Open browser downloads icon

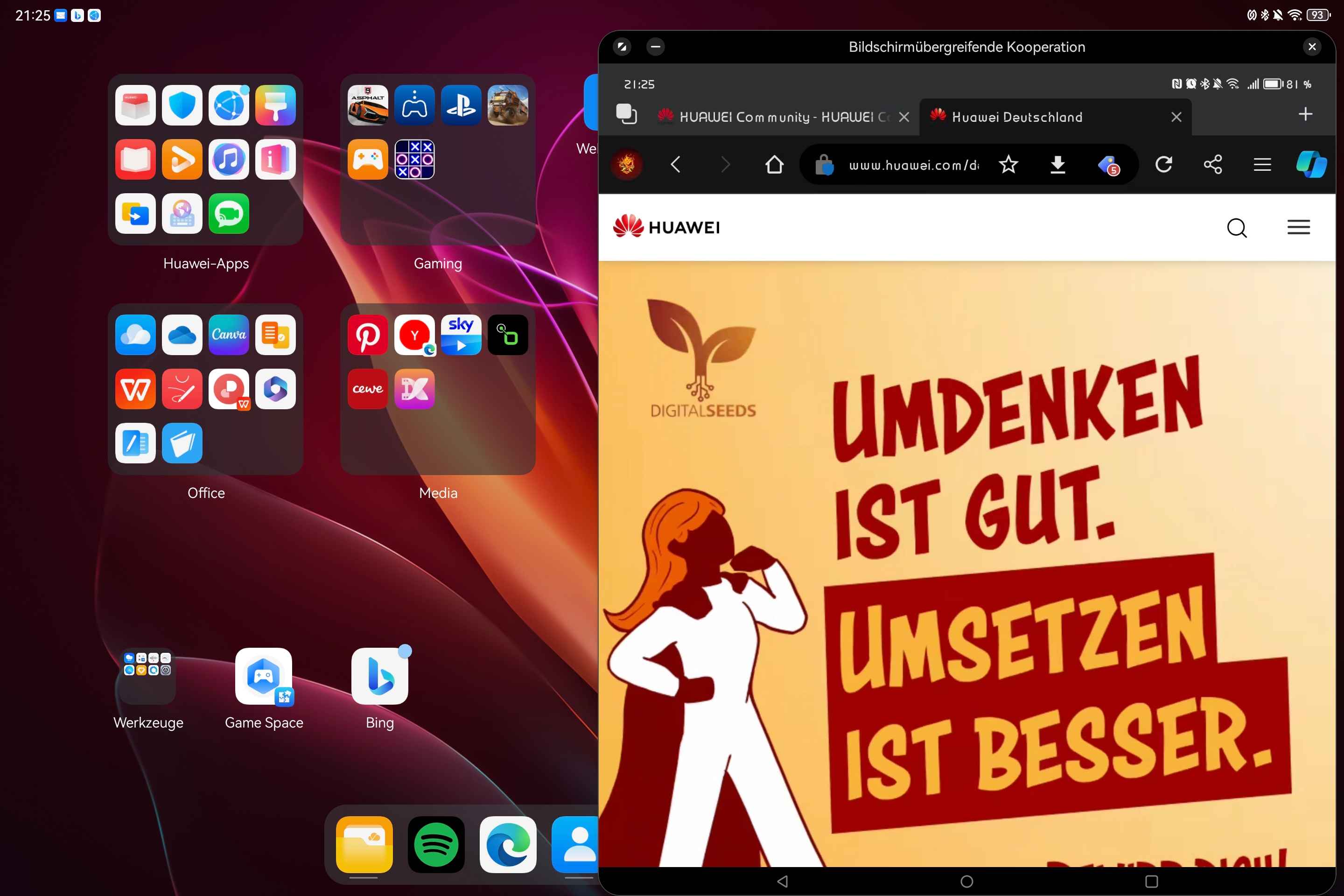click(x=1058, y=165)
